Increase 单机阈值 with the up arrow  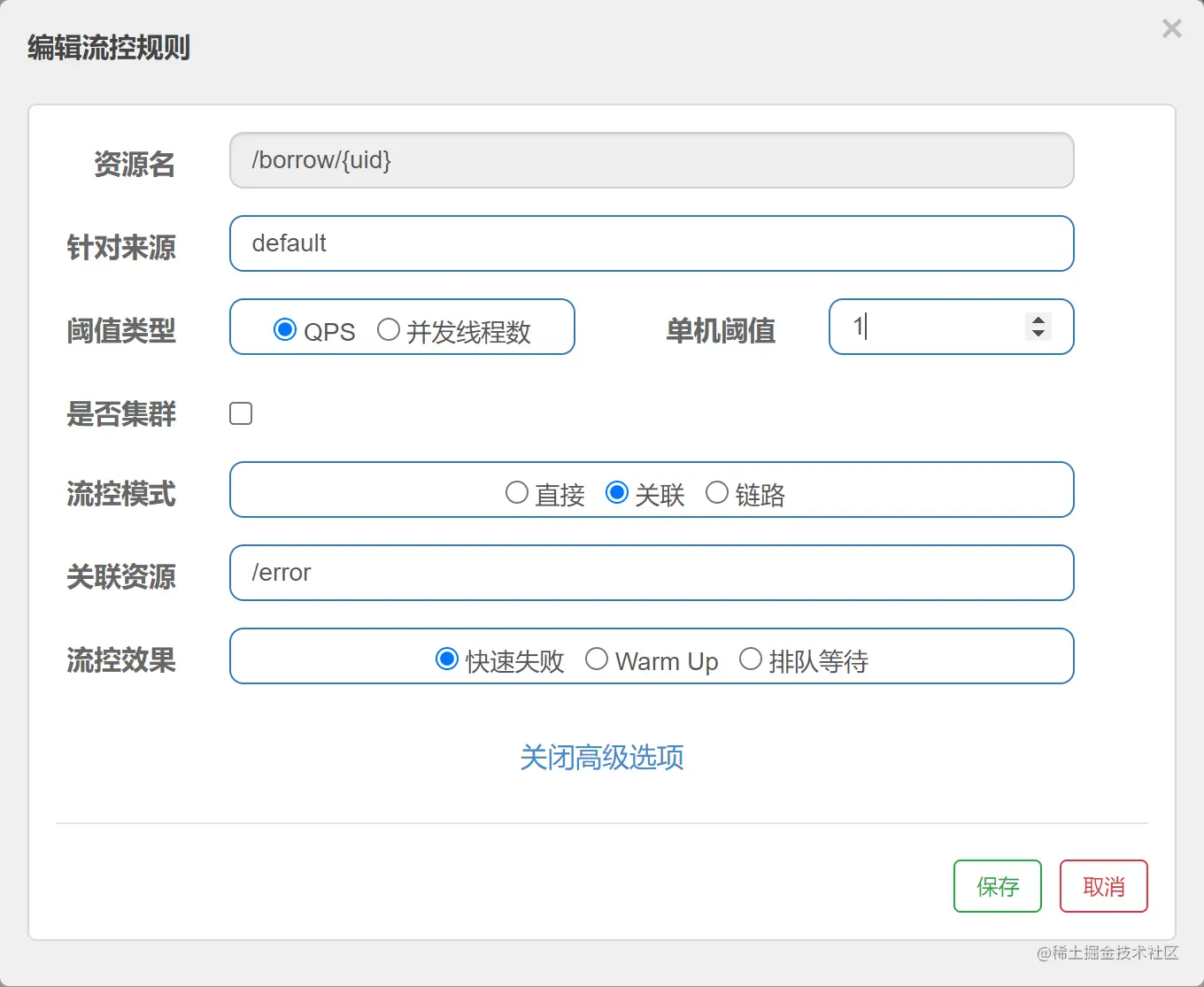coord(1038,320)
